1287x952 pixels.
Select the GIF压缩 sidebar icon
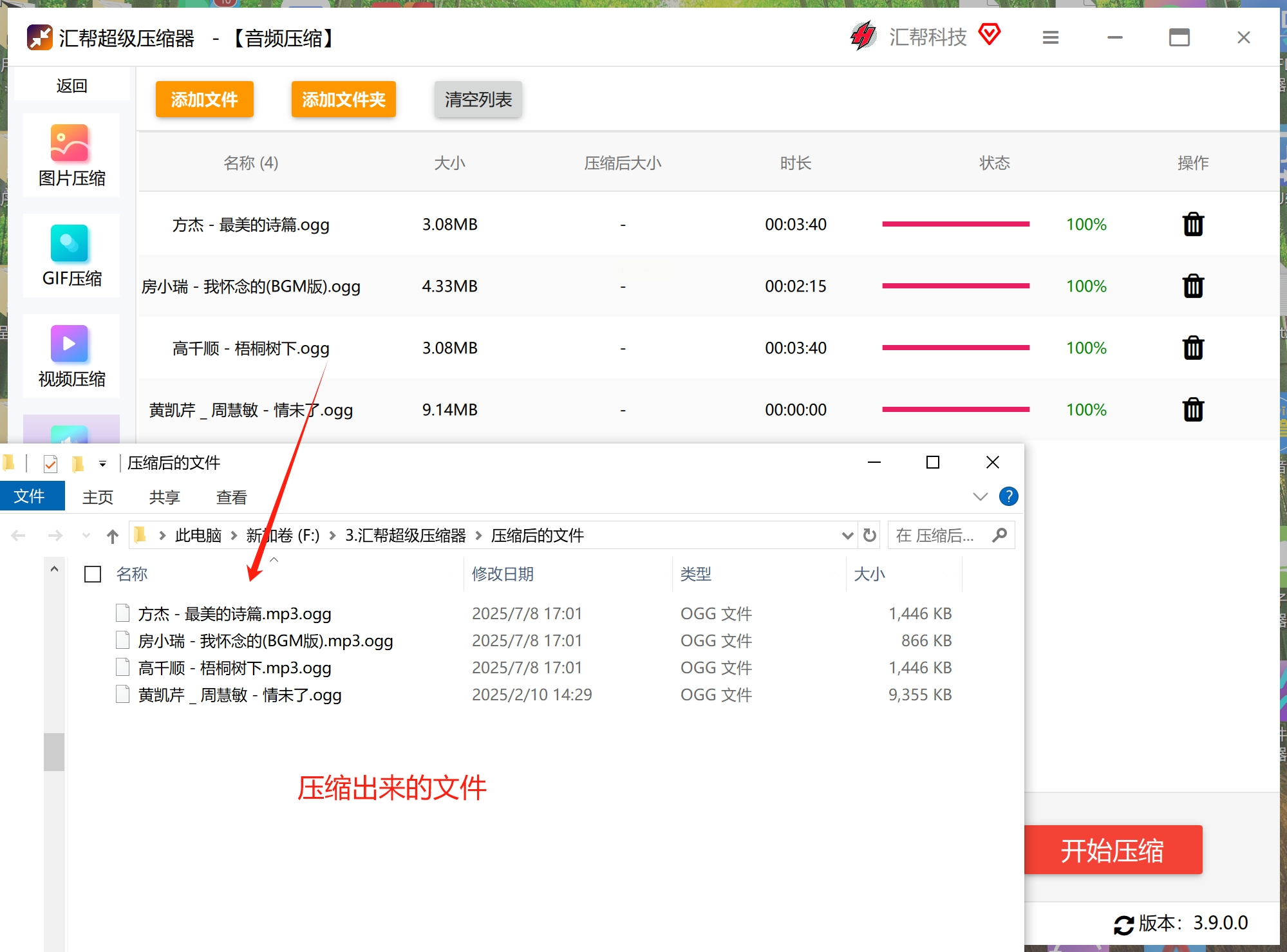[70, 243]
